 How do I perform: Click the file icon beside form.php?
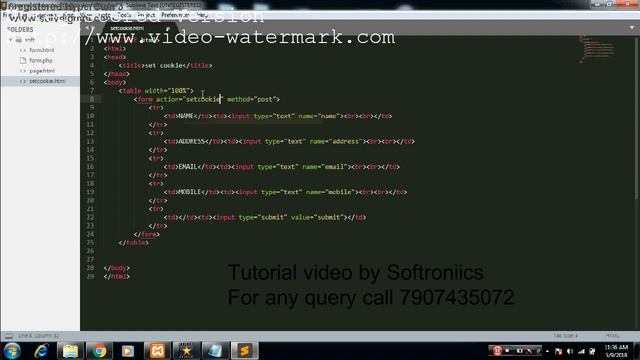[x=23, y=60]
